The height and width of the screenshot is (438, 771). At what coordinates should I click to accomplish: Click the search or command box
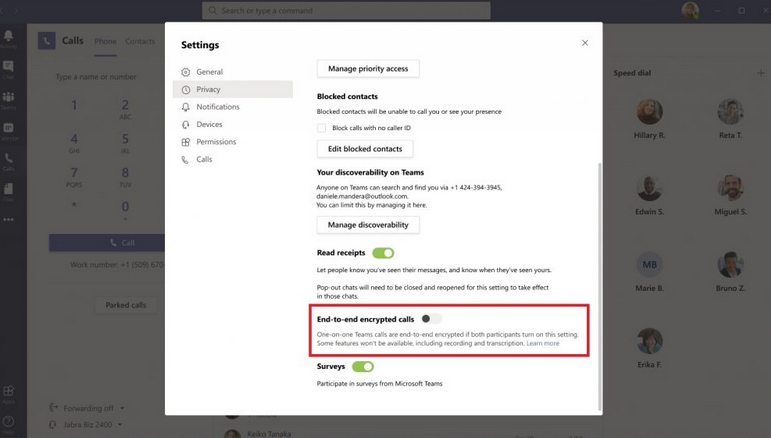coord(346,10)
